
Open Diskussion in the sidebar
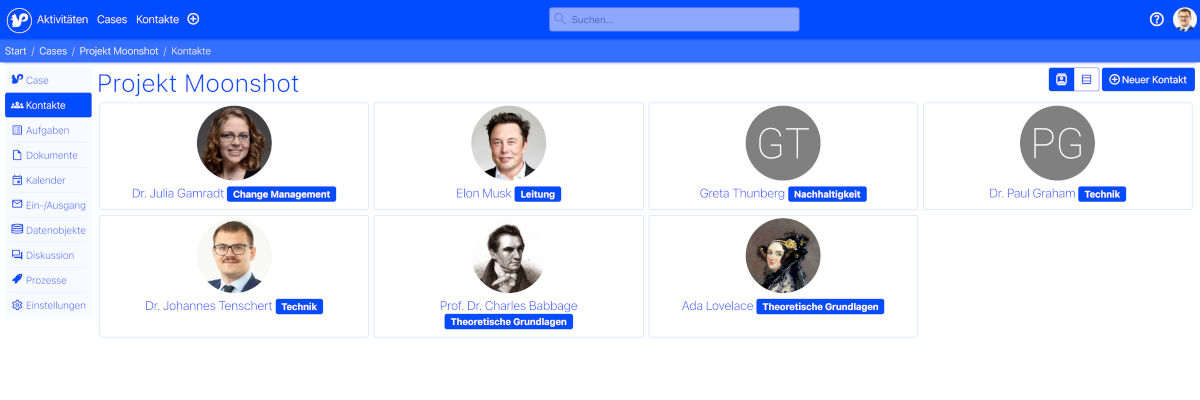[x=48, y=255]
